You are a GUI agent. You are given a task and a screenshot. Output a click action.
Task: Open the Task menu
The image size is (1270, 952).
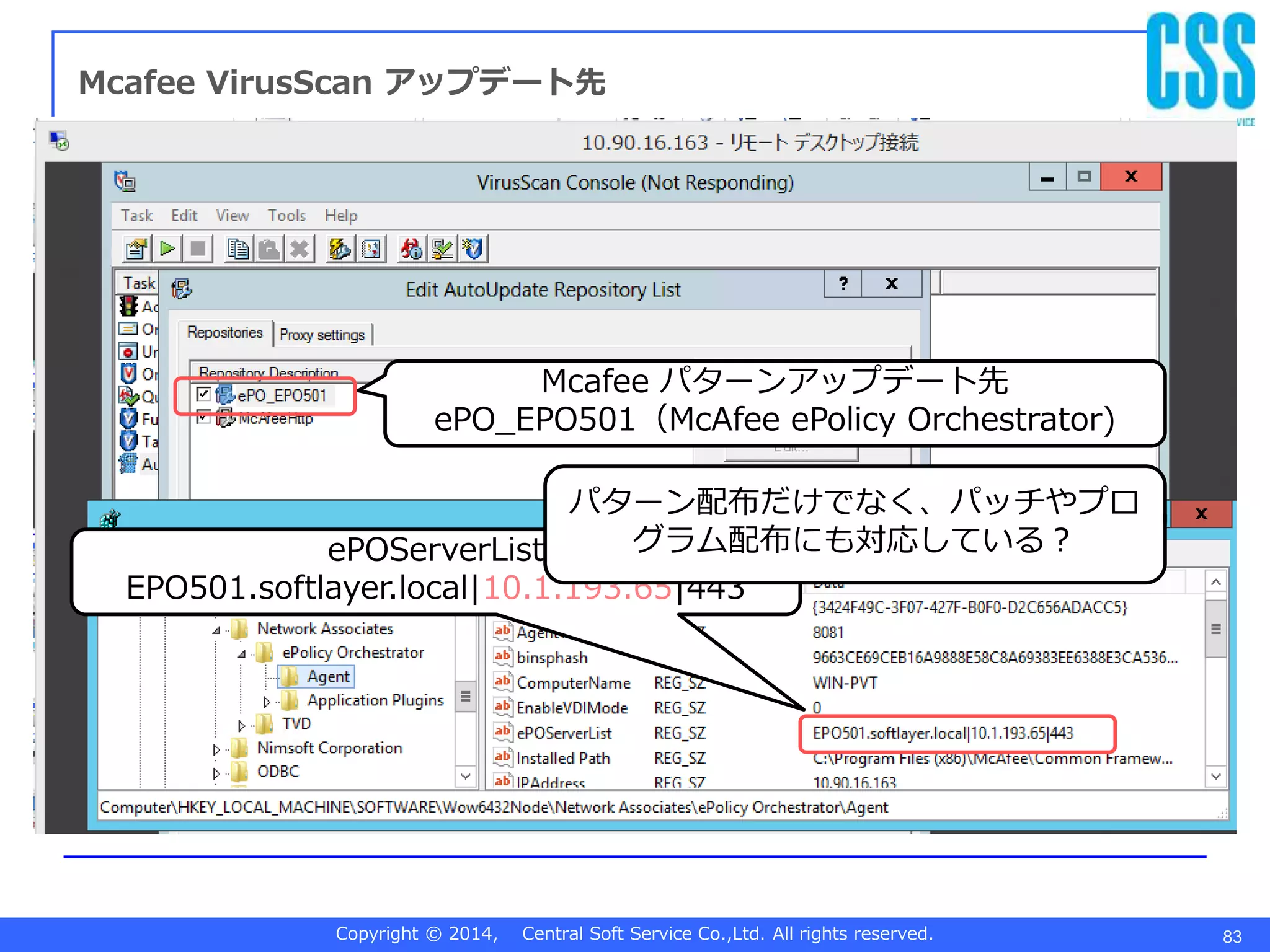coord(136,216)
